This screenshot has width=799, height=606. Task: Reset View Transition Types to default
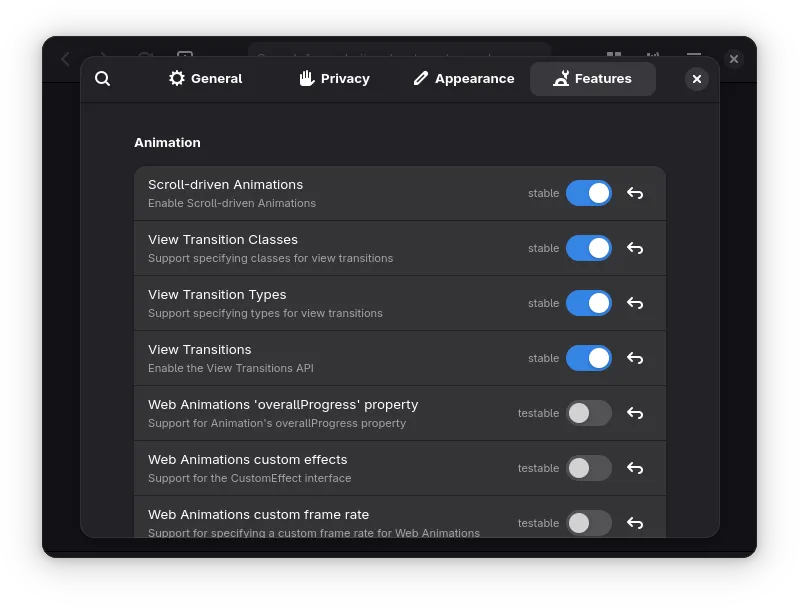tap(634, 303)
